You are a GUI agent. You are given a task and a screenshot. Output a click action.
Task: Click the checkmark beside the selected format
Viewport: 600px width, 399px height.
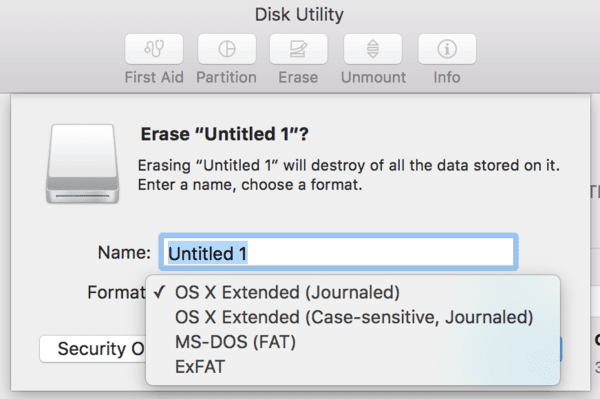pos(159,292)
